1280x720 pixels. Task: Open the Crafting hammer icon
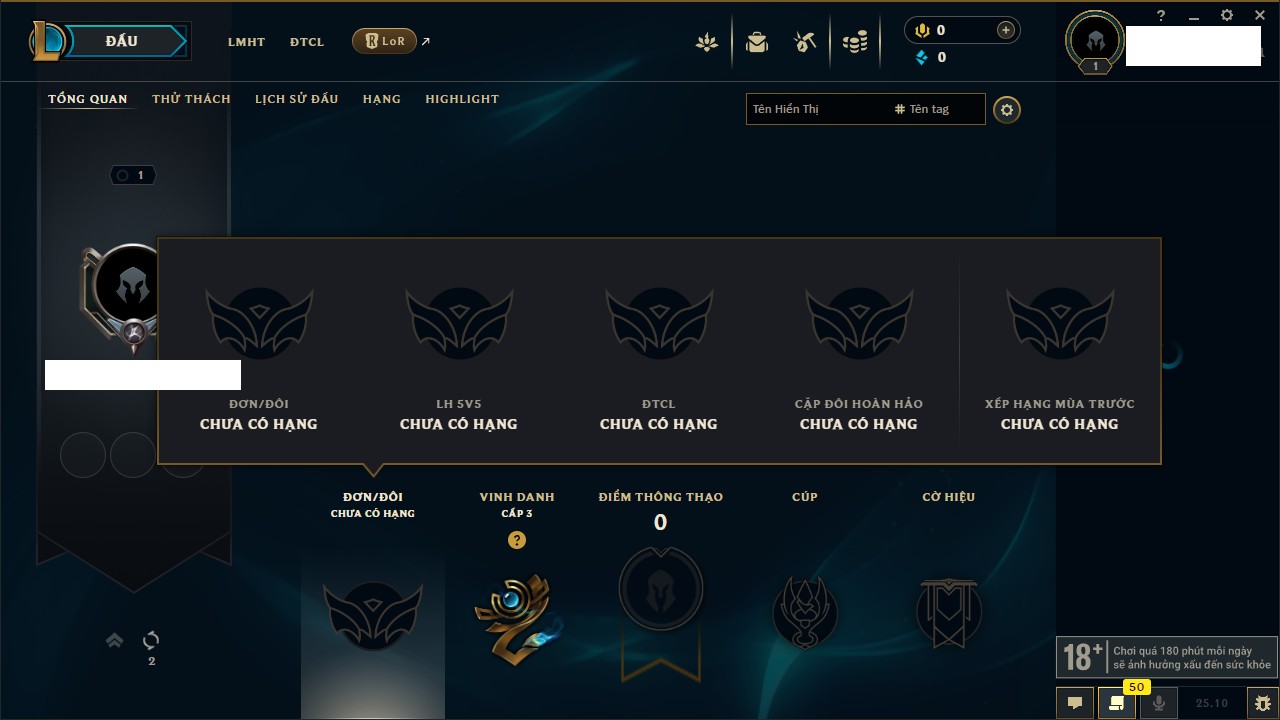[x=805, y=42]
